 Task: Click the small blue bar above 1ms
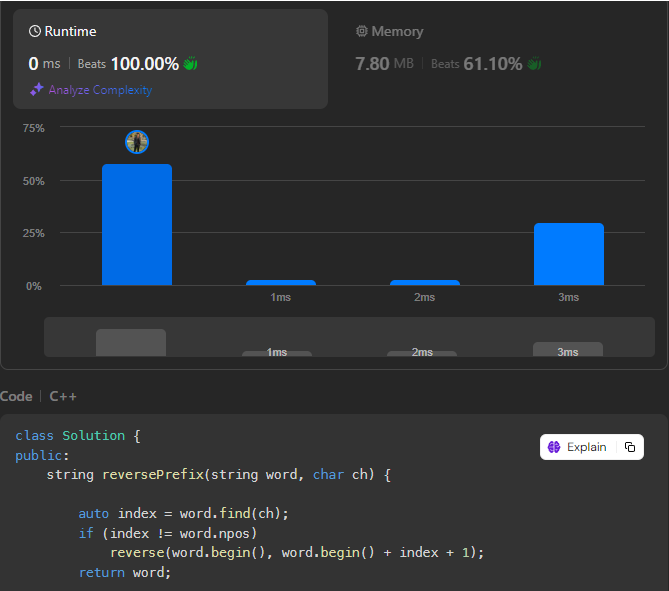281,283
